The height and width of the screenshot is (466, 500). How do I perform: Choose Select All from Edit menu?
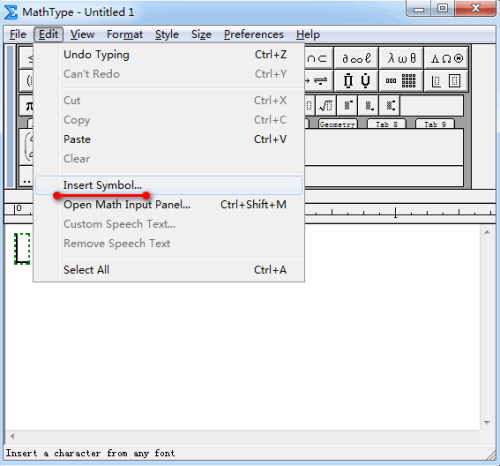(x=169, y=270)
